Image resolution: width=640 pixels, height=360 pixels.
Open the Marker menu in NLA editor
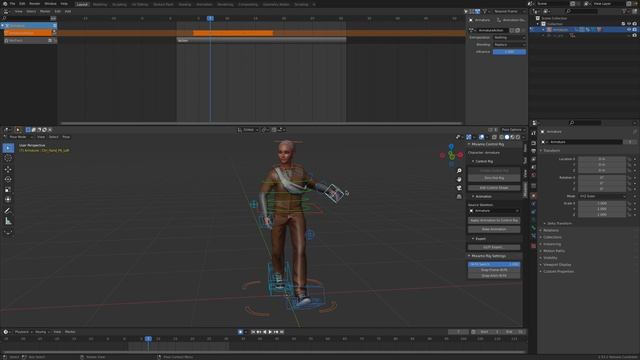coord(45,11)
